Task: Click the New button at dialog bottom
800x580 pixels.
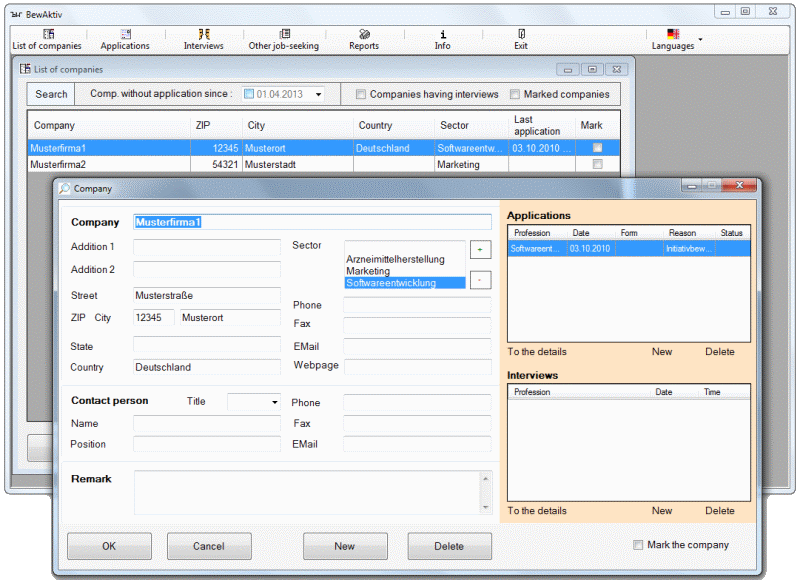Action: 345,546
